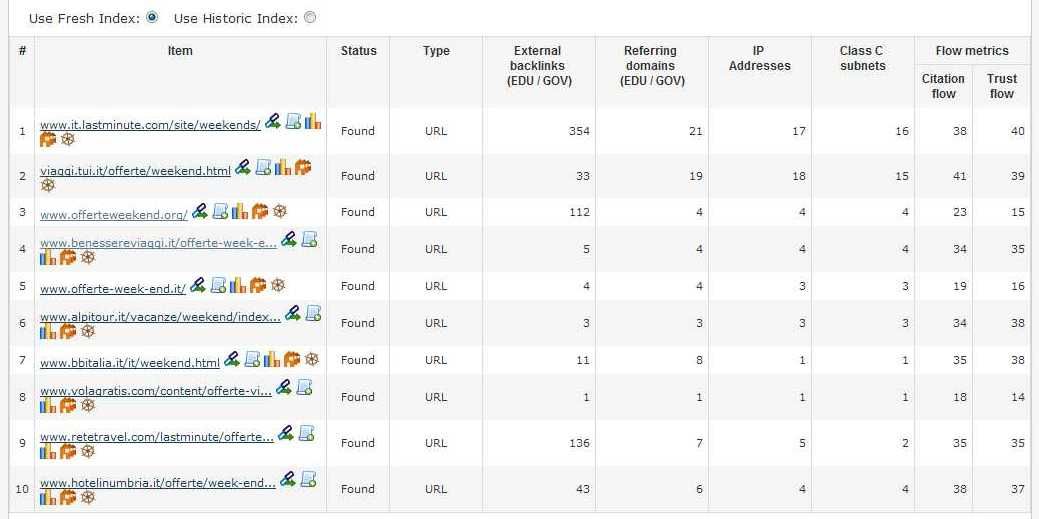1039x519 pixels.
Task: Click the Trust flow column header
Action: (x=1001, y=86)
